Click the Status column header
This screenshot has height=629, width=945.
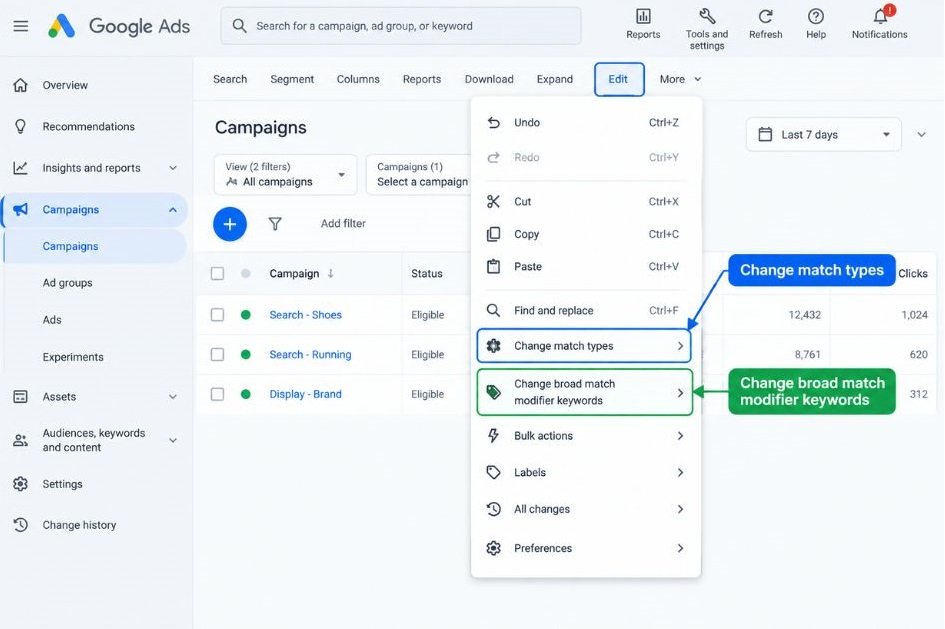[x=427, y=274]
